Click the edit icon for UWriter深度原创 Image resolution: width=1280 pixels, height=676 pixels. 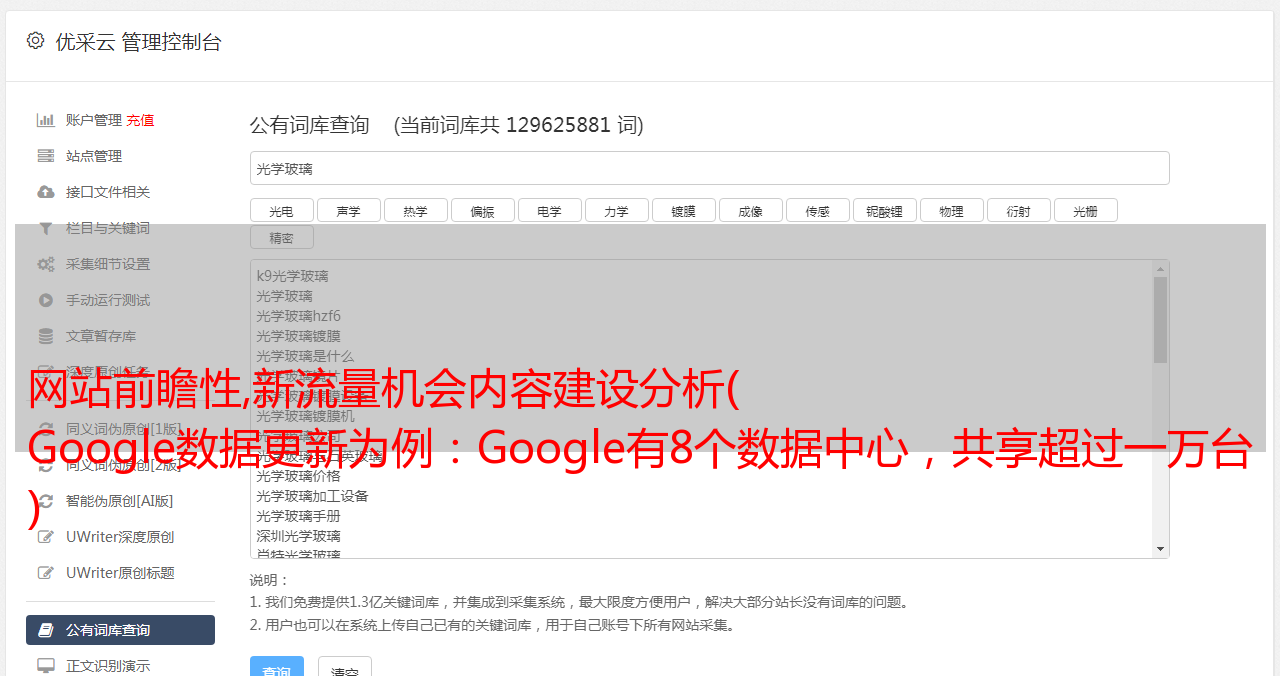[46, 537]
